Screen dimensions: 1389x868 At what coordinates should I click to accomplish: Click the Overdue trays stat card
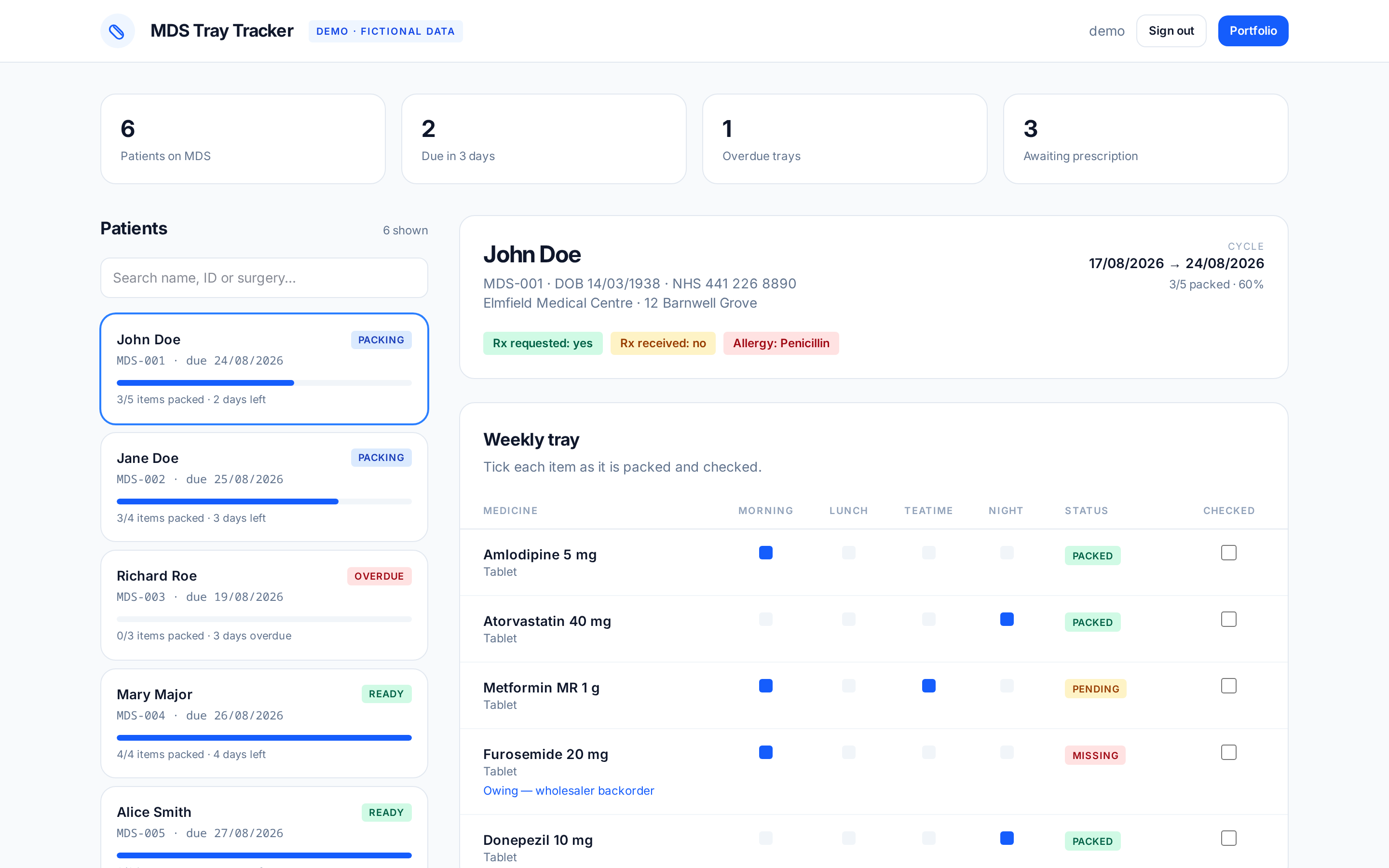click(x=845, y=139)
